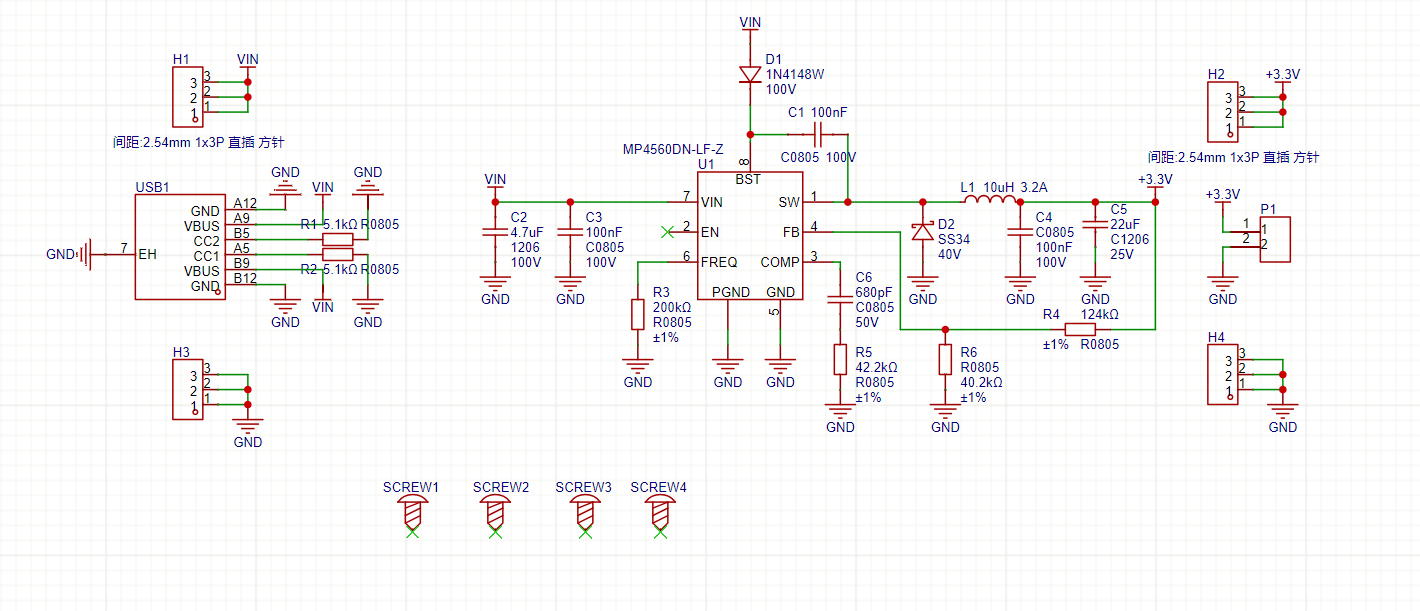
Task: Click the 124kΩ resistor value text
Action: pyautogui.click(x=1099, y=314)
